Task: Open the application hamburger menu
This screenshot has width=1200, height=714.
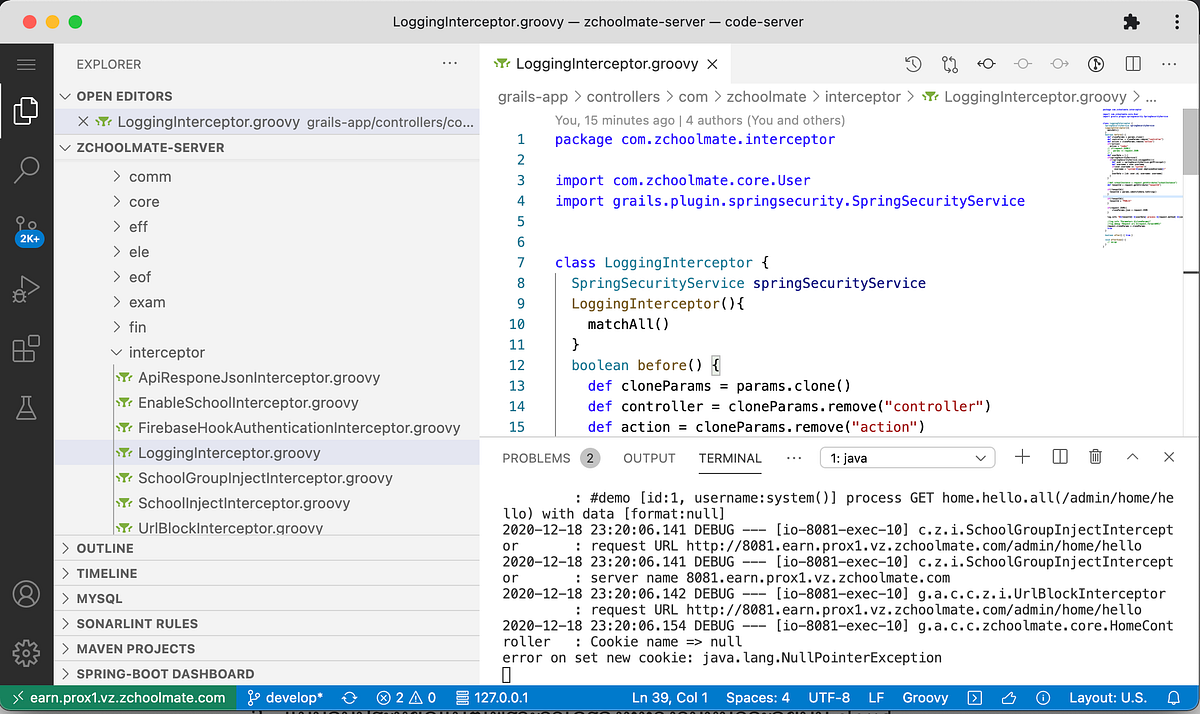Action: coord(26,63)
